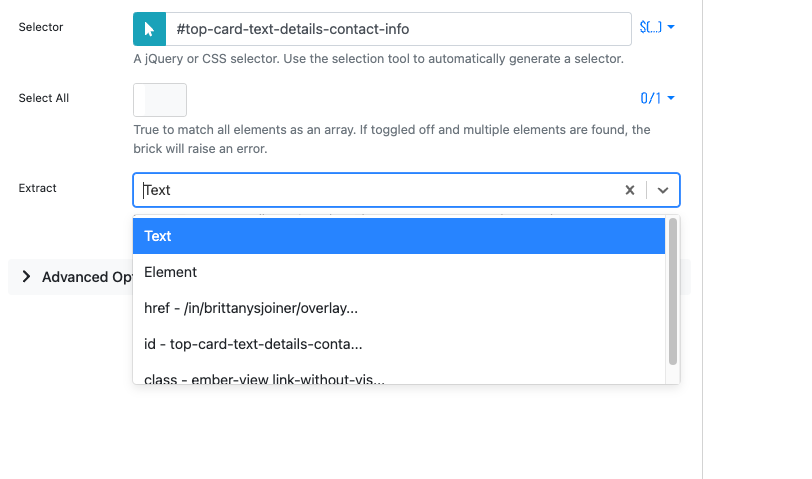812x479 pixels.
Task: Select the Element option from the list
Action: click(x=399, y=272)
